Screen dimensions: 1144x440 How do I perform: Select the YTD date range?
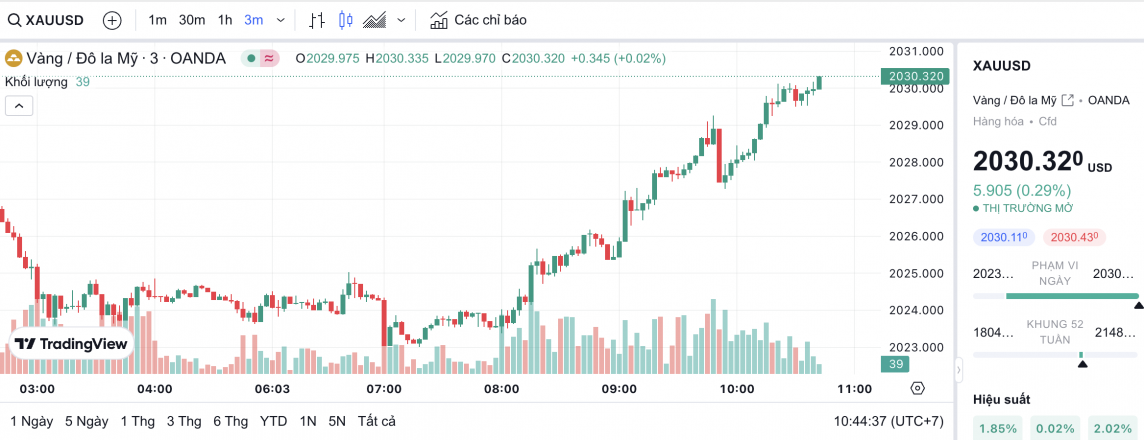273,421
